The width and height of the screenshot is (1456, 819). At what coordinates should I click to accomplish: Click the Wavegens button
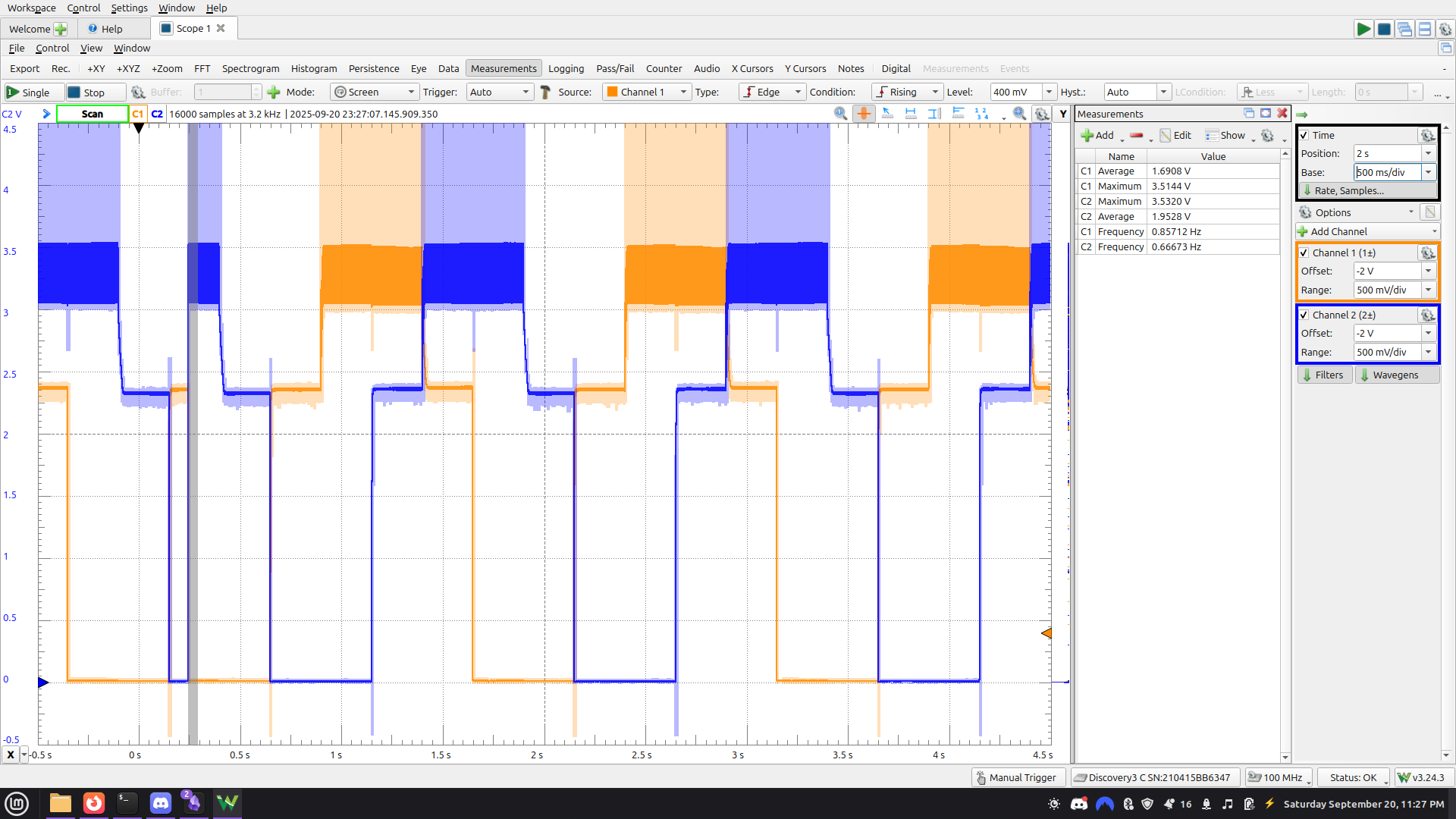(x=1396, y=375)
